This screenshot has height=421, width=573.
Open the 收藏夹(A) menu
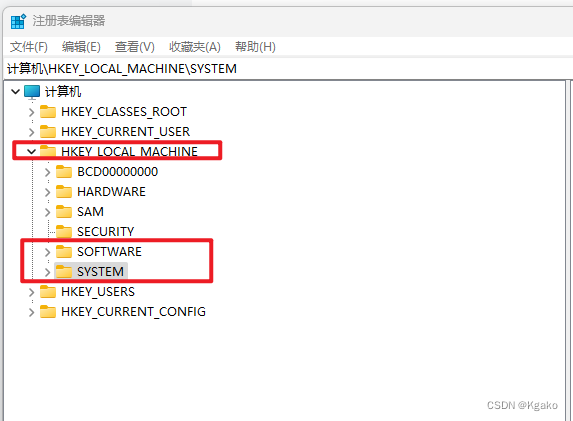pyautogui.click(x=195, y=47)
